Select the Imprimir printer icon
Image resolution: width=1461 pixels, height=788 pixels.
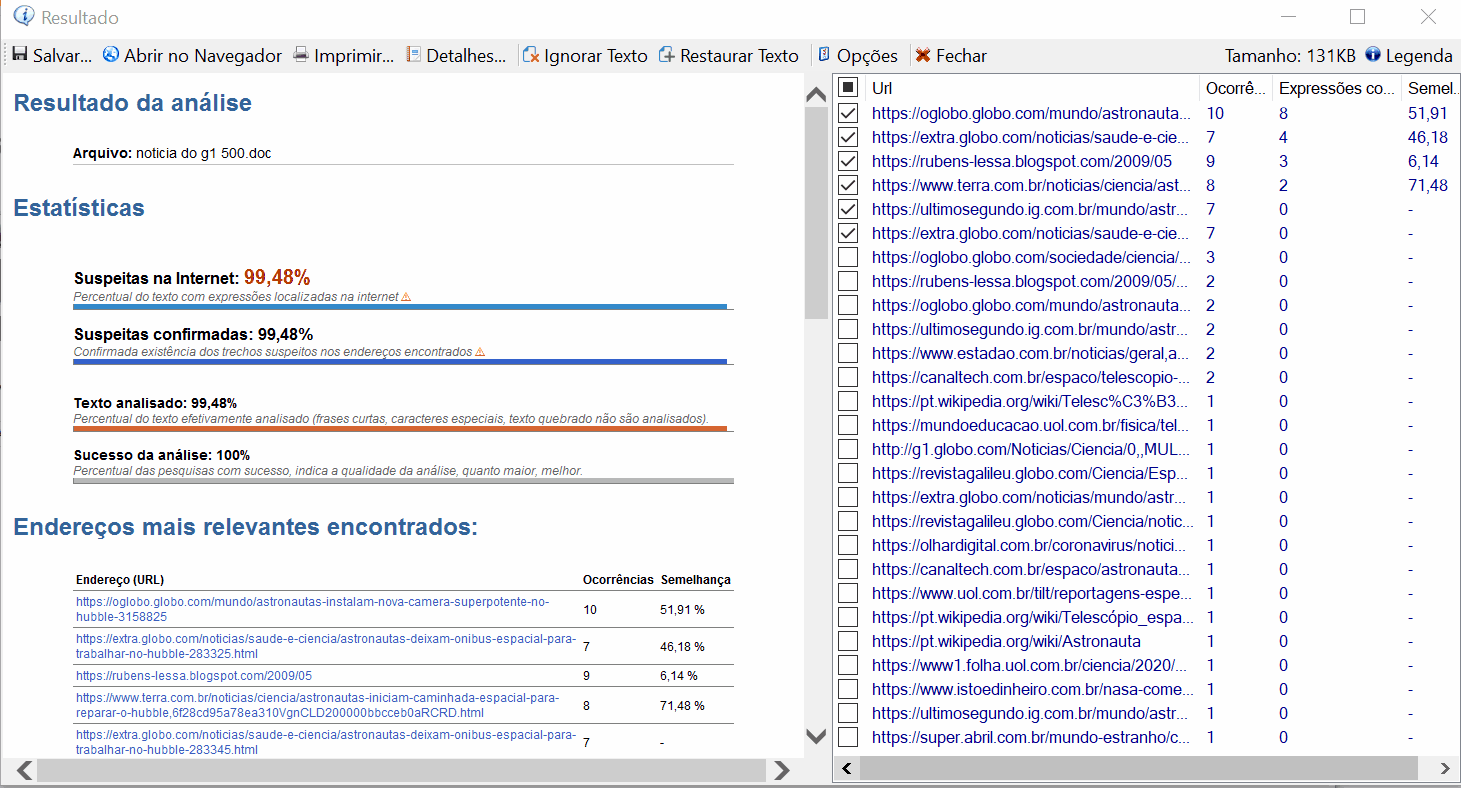[299, 55]
